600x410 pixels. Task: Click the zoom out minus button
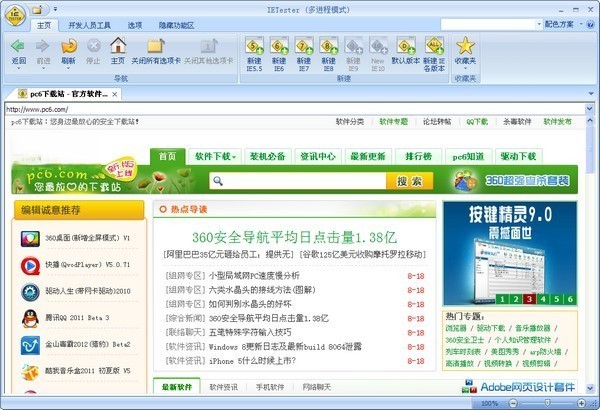[514, 403]
